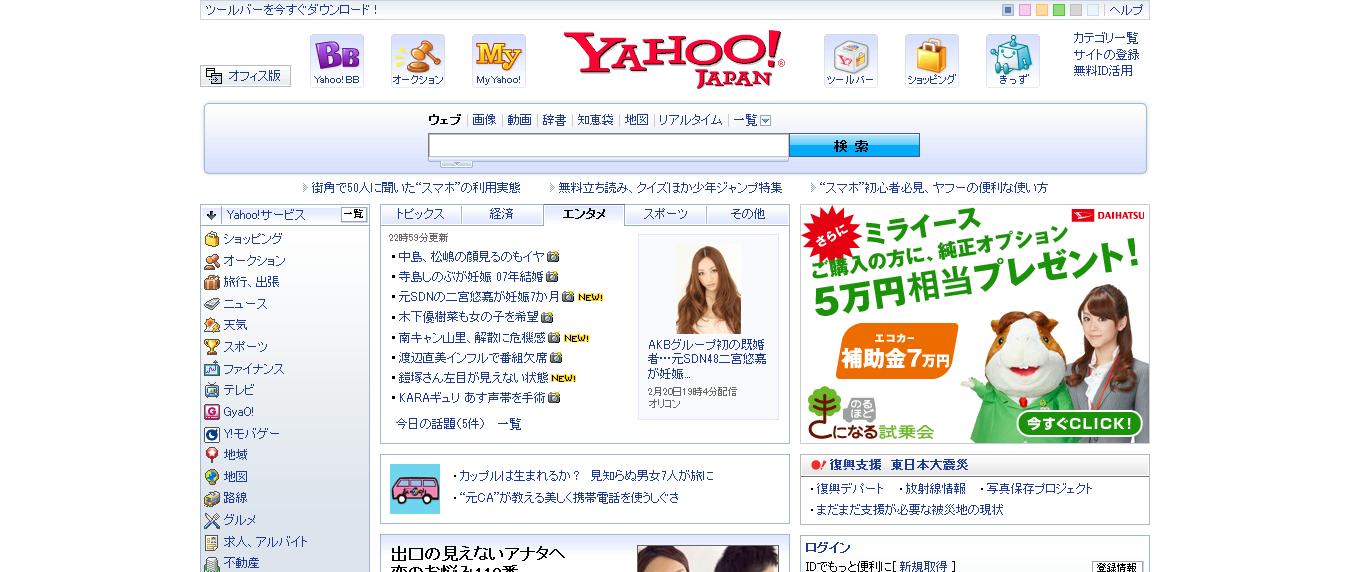Screen dimensions: 1349x572
Task: Open the 写真保存プロジェクト link
Action: 1040,489
